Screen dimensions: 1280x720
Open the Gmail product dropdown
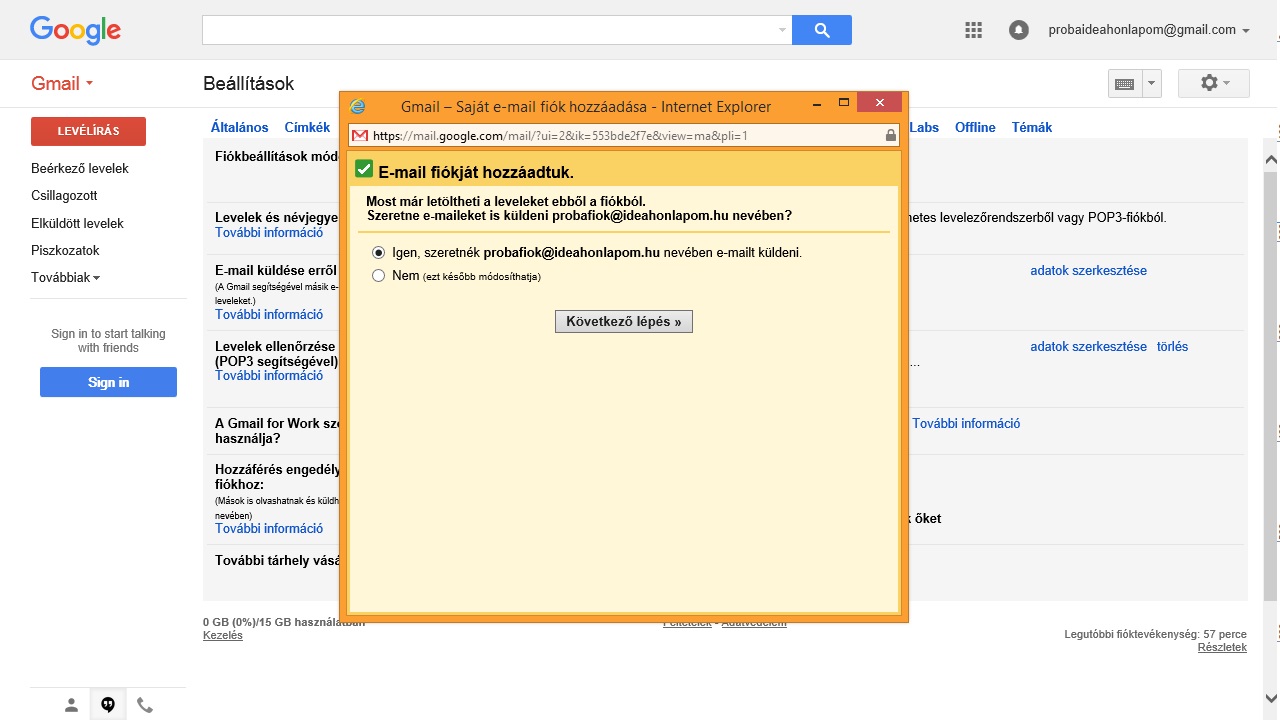[x=62, y=83]
